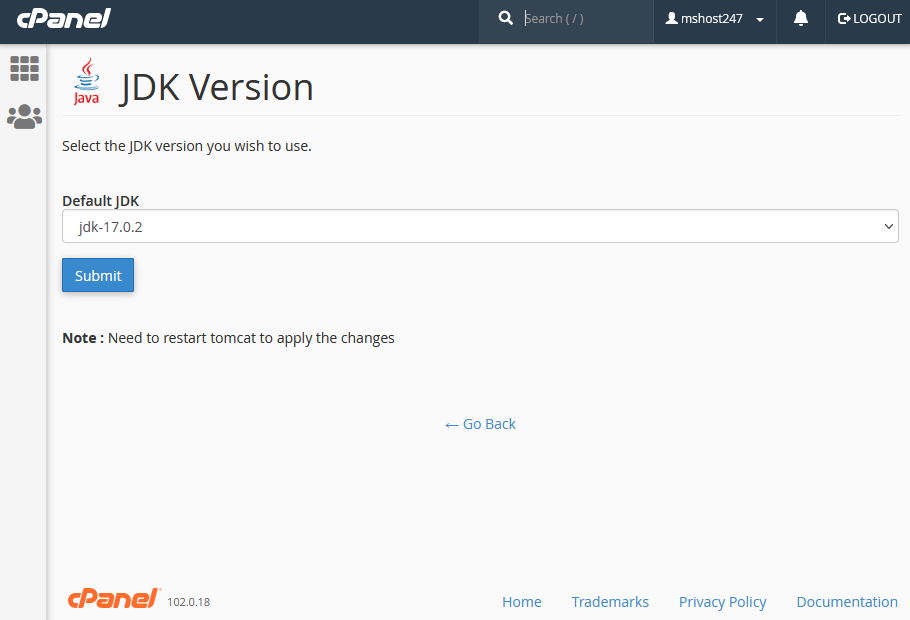Open the Documentation footer link
The height and width of the screenshot is (620, 910).
coord(847,602)
